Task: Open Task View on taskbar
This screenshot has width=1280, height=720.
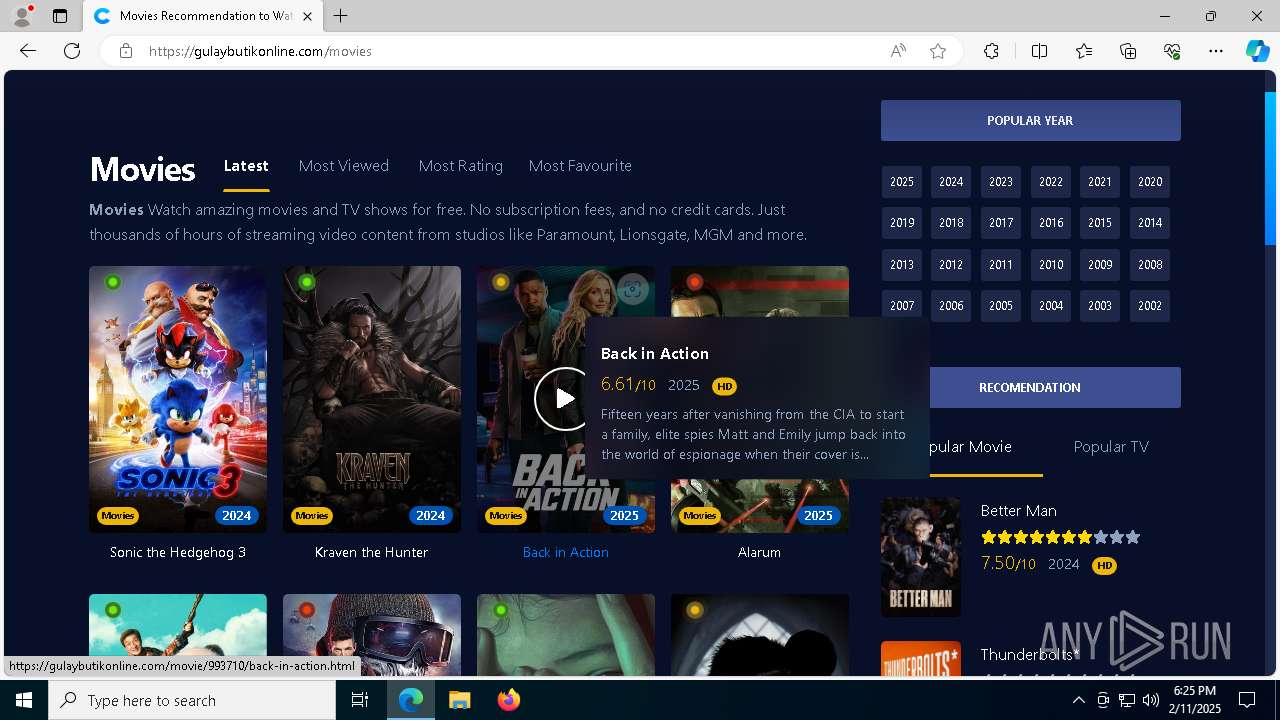Action: click(x=360, y=700)
